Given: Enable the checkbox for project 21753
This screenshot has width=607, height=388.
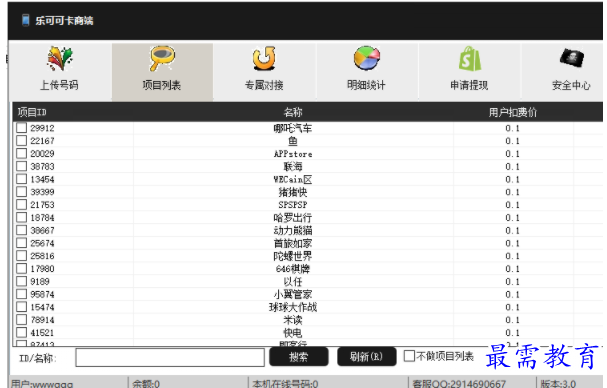Looking at the screenshot, I should pos(22,204).
